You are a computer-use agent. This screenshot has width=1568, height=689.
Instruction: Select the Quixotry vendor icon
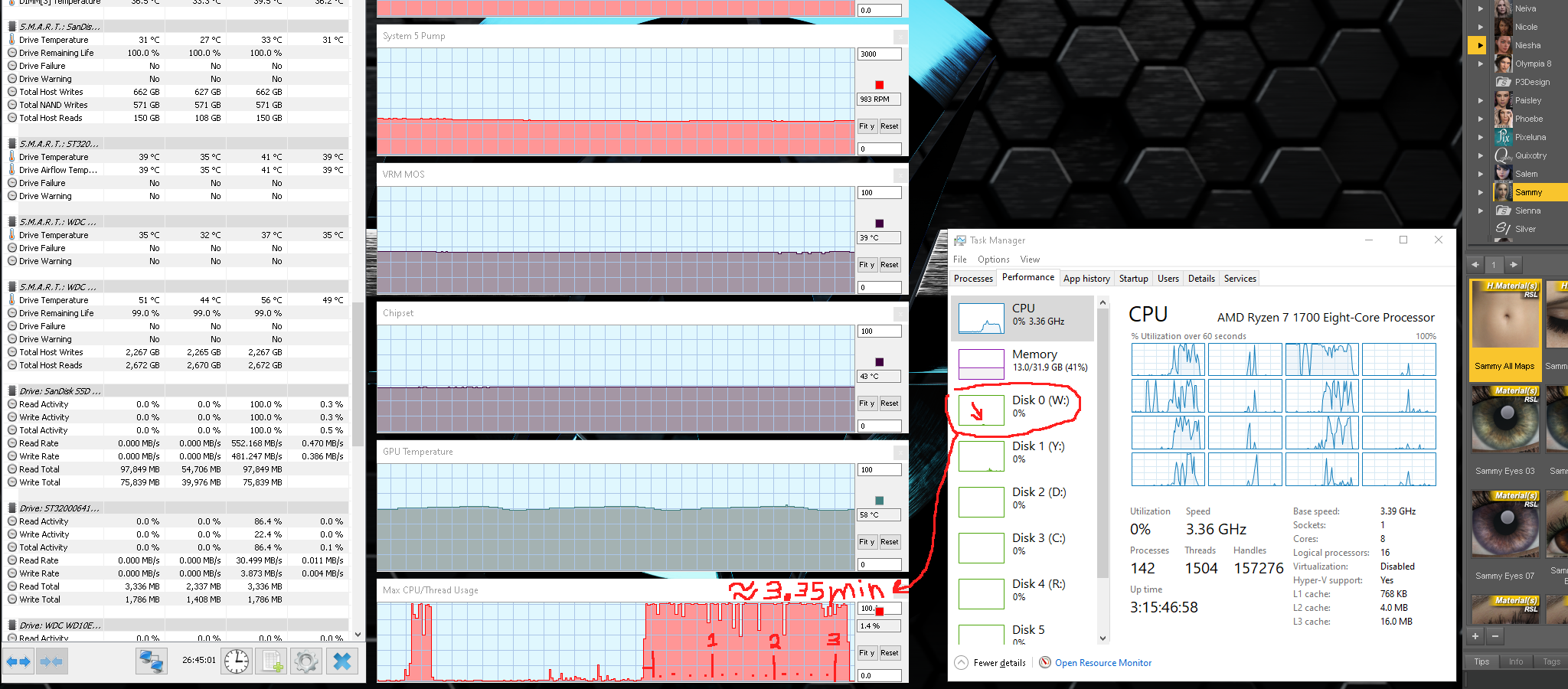(x=1503, y=155)
